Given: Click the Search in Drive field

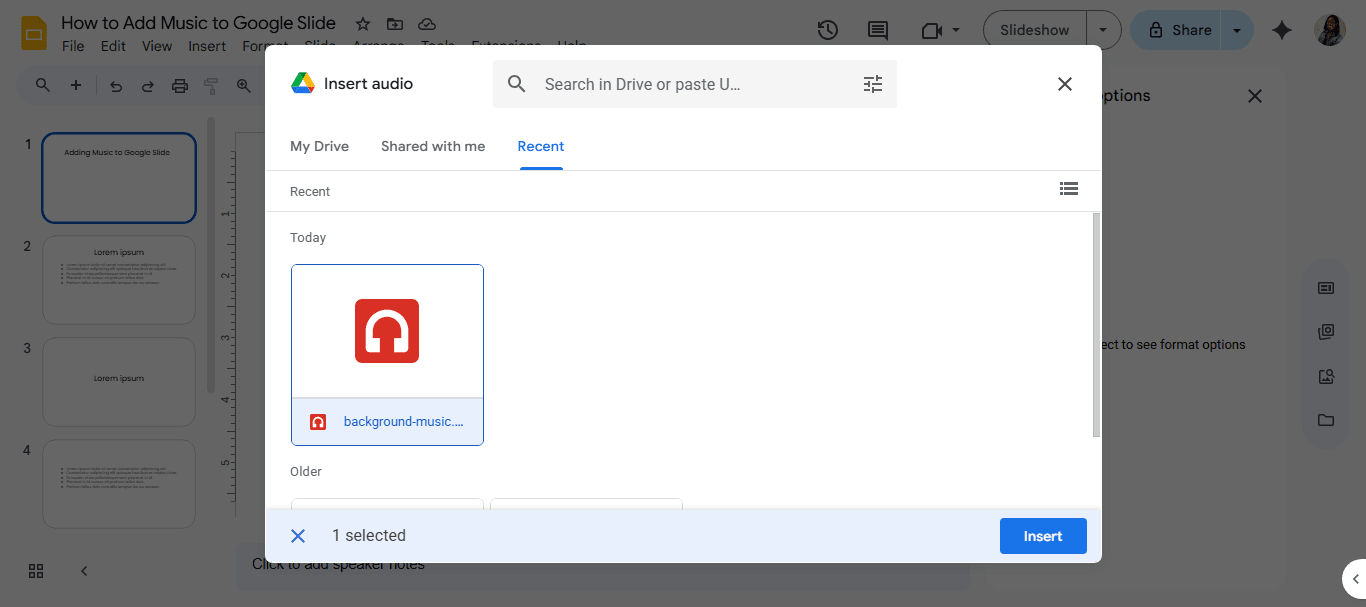Looking at the screenshot, I should tap(694, 84).
